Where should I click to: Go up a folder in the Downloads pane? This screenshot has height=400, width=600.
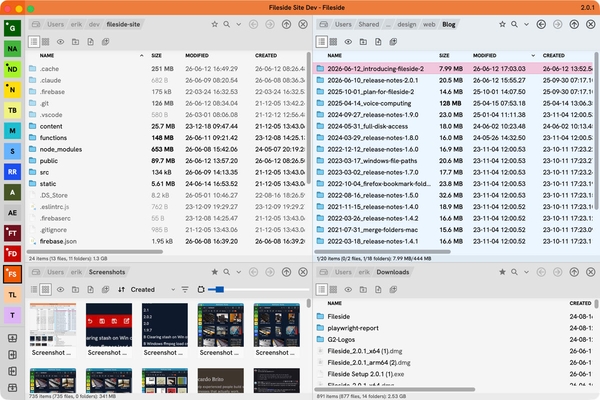[574, 272]
